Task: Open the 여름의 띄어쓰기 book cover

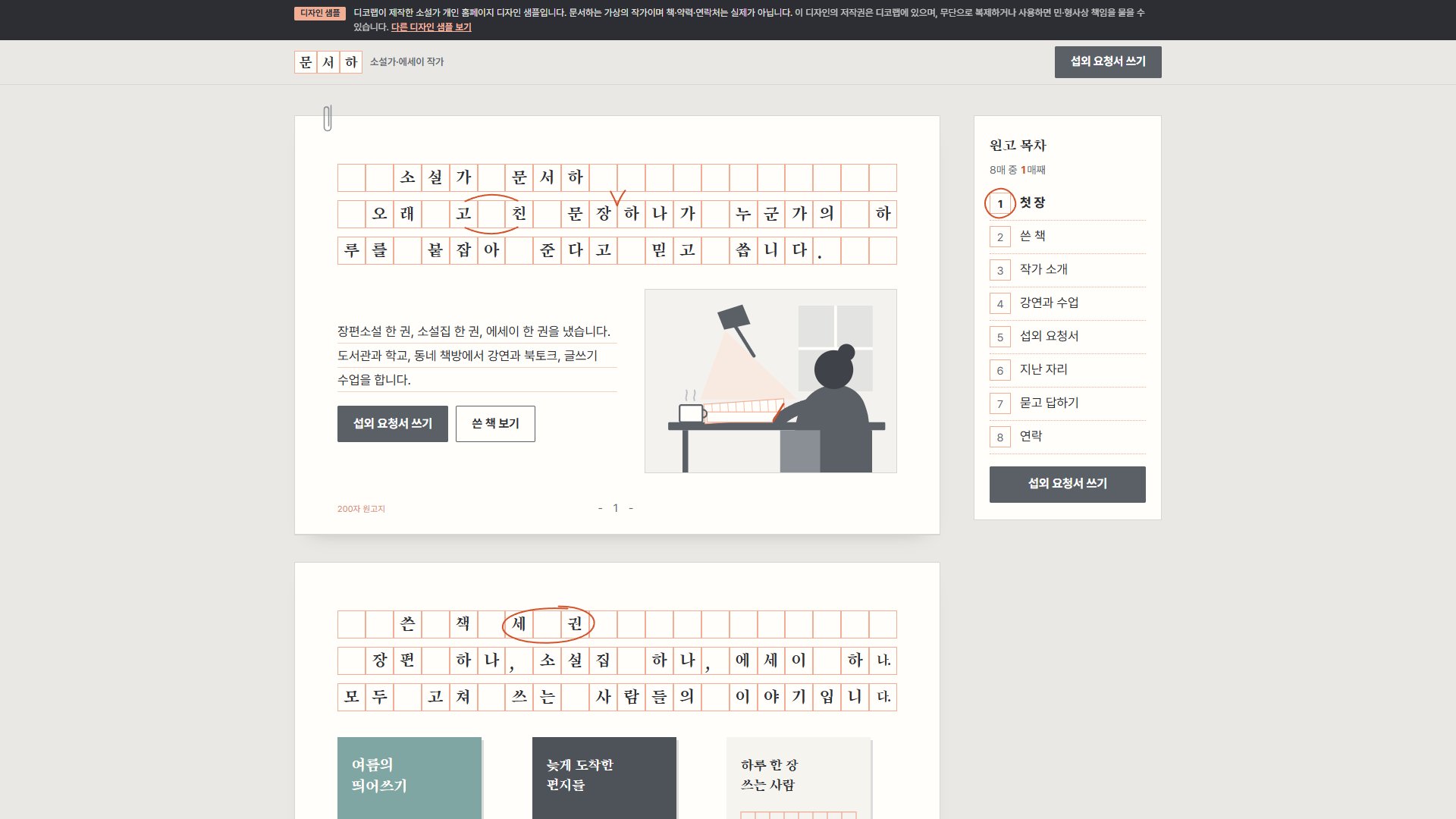Action: coord(409,778)
